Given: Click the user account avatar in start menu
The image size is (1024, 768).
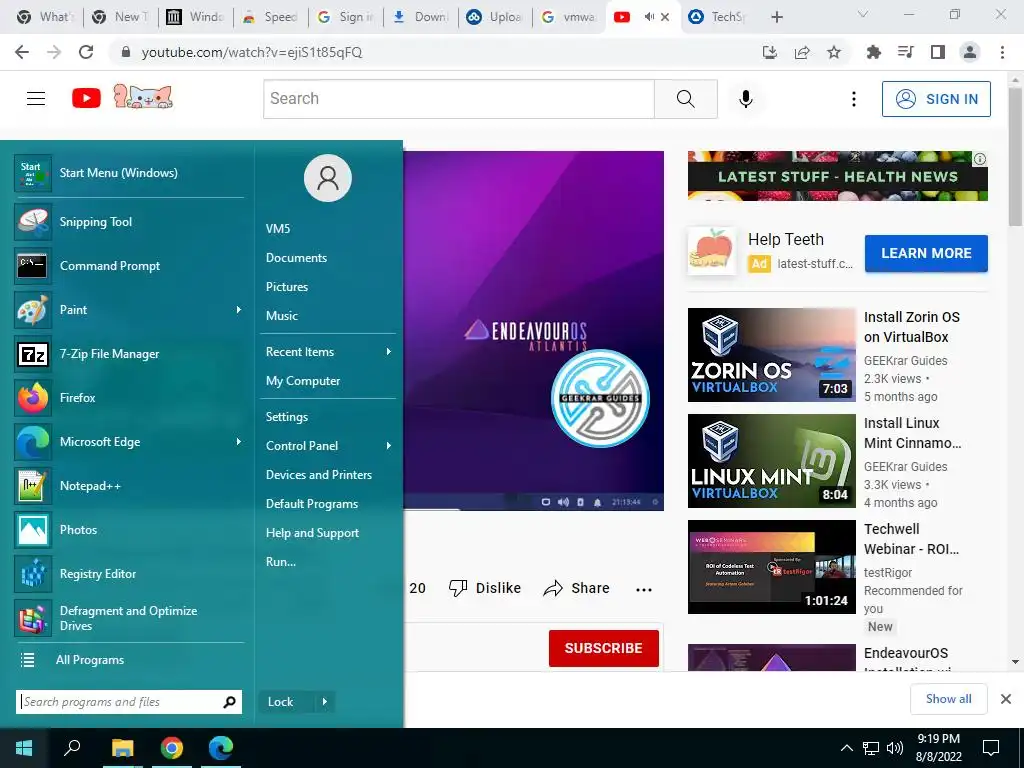Looking at the screenshot, I should pyautogui.click(x=328, y=178).
